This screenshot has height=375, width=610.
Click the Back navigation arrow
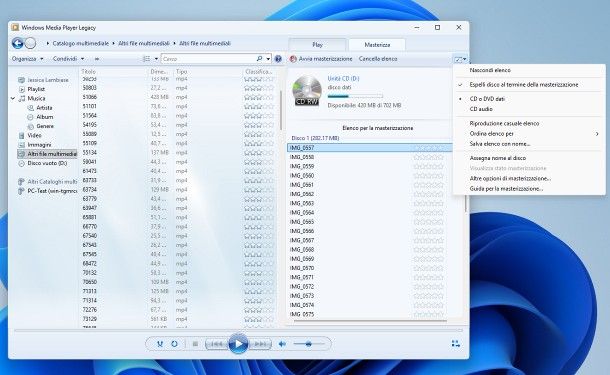pos(18,43)
